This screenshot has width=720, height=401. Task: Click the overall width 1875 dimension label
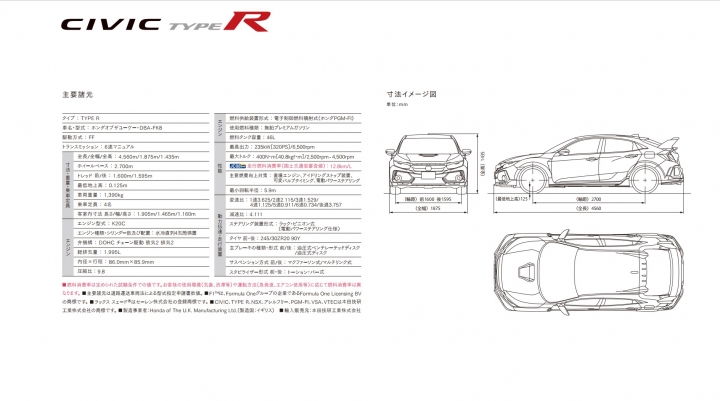(x=428, y=209)
